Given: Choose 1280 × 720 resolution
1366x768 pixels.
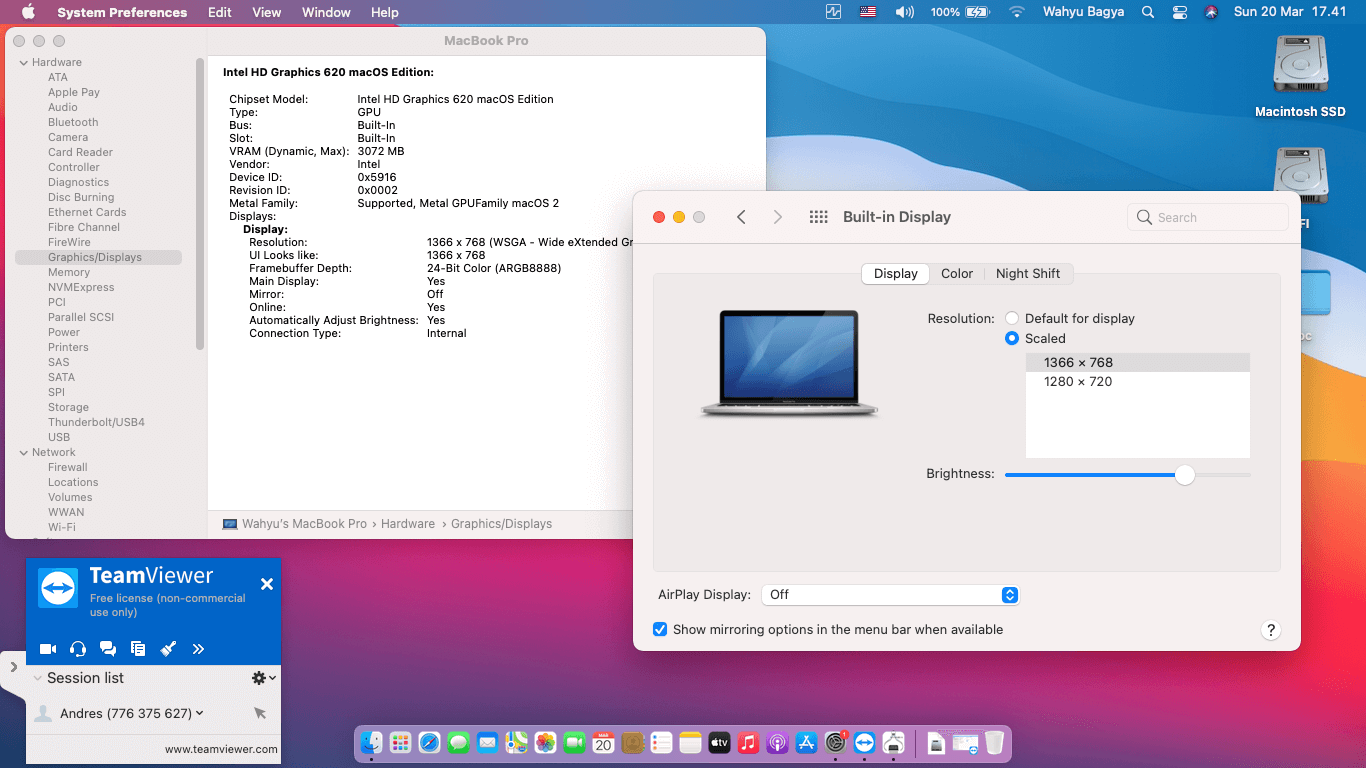Looking at the screenshot, I should coord(1138,381).
